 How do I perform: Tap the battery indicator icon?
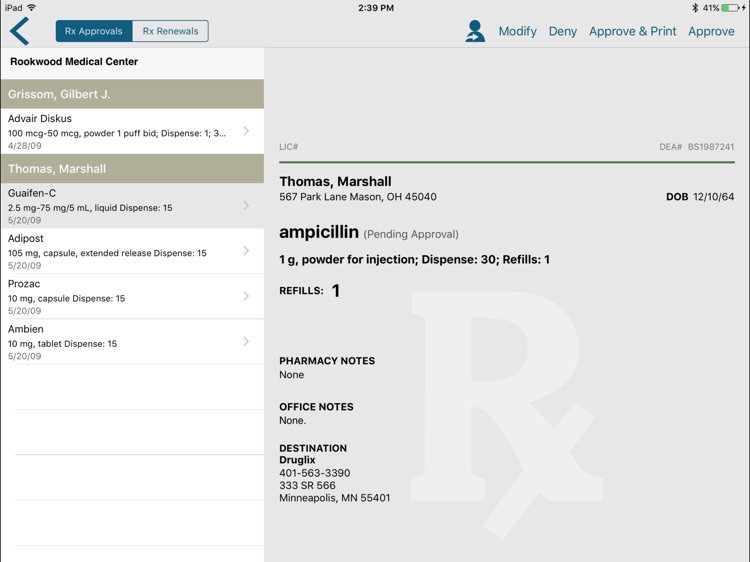(732, 8)
